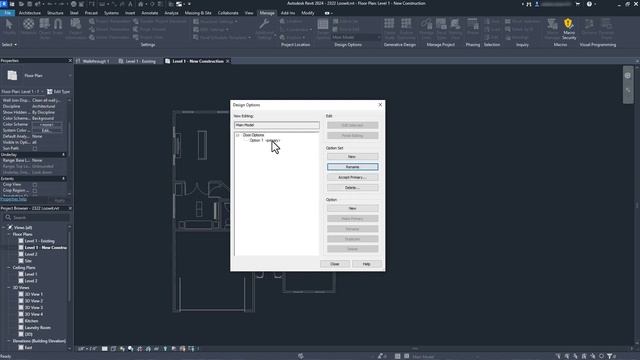Open the view navigation wheel icon

[627, 76]
